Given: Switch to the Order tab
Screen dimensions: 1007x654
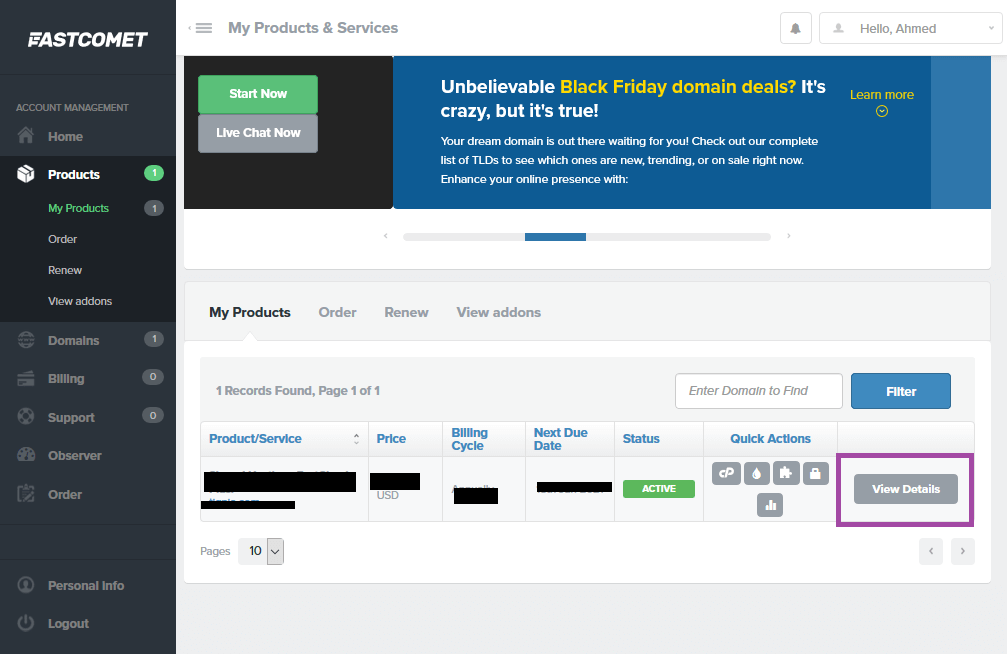Looking at the screenshot, I should [x=337, y=312].
